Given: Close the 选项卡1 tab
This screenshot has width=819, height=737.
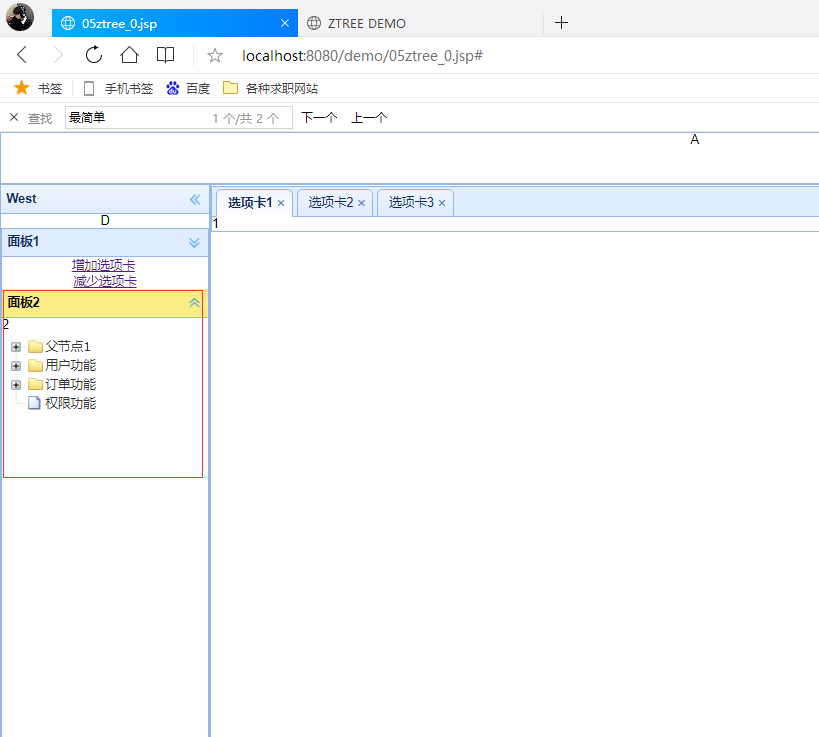Looking at the screenshot, I should pyautogui.click(x=281, y=203).
